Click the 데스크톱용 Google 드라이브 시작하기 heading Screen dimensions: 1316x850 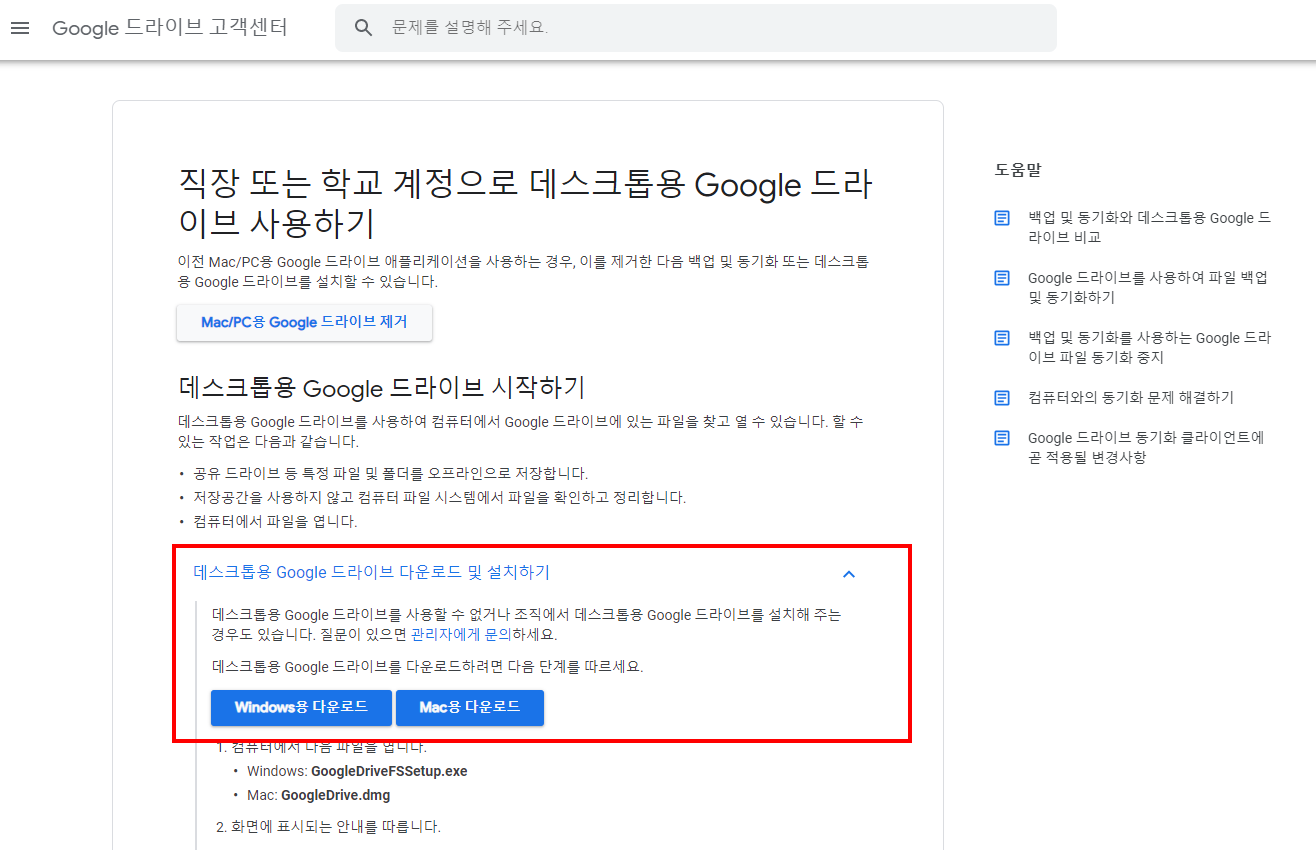coord(382,388)
